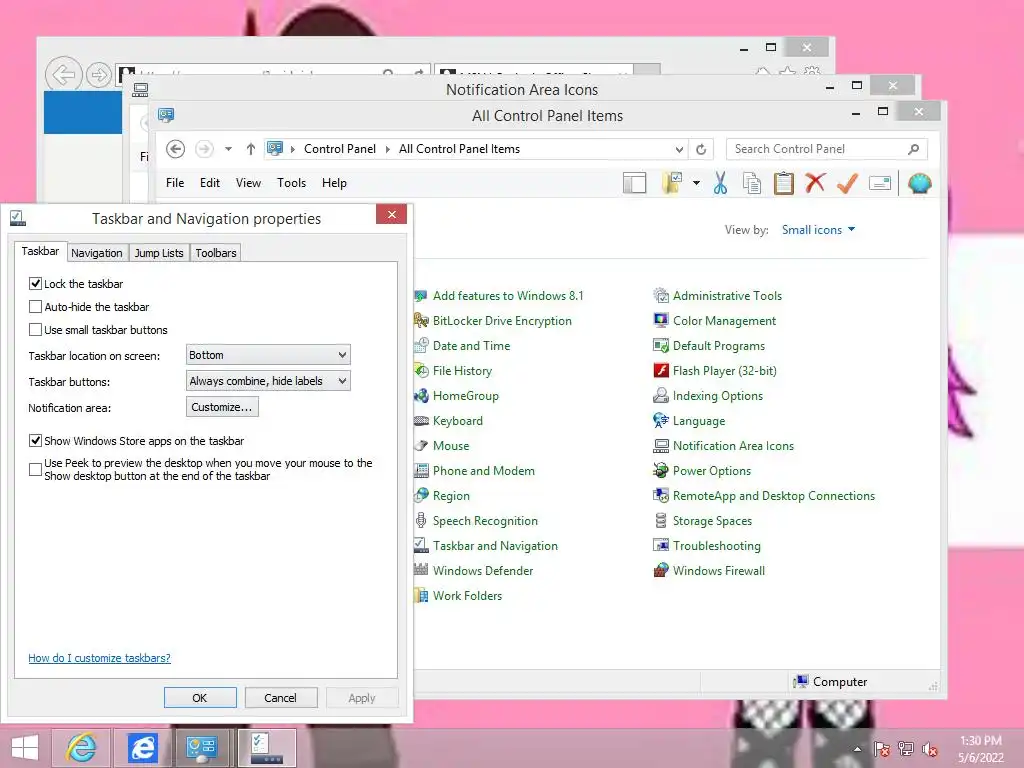Enable Auto-hide the taskbar checkbox

[x=35, y=306]
